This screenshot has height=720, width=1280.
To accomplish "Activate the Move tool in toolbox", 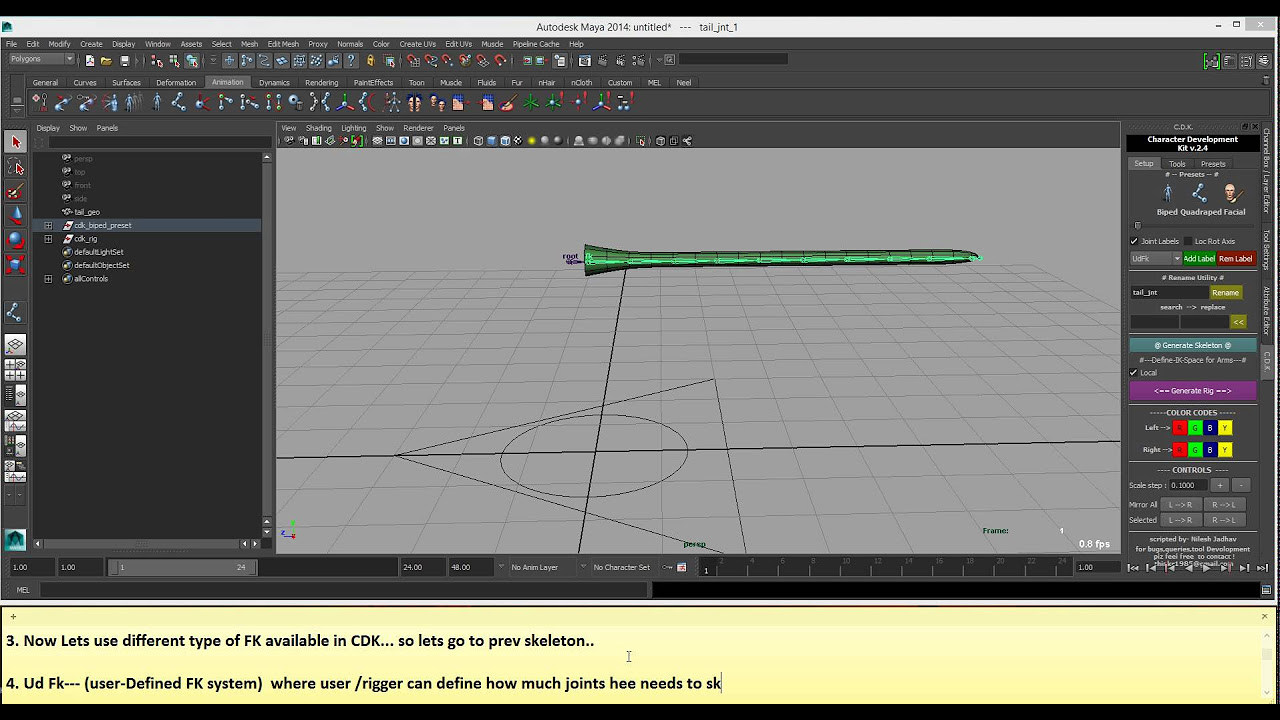I will point(15,215).
